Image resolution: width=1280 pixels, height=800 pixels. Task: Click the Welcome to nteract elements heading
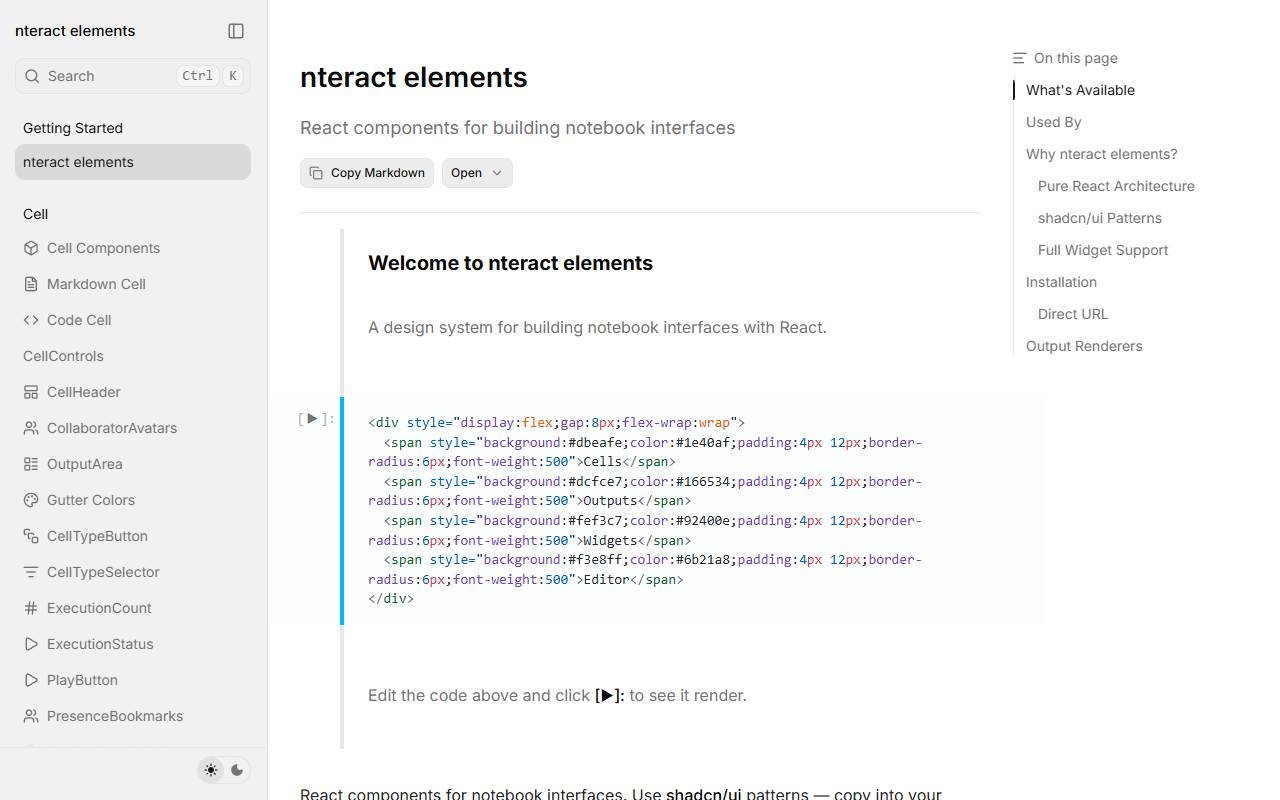[x=510, y=263]
